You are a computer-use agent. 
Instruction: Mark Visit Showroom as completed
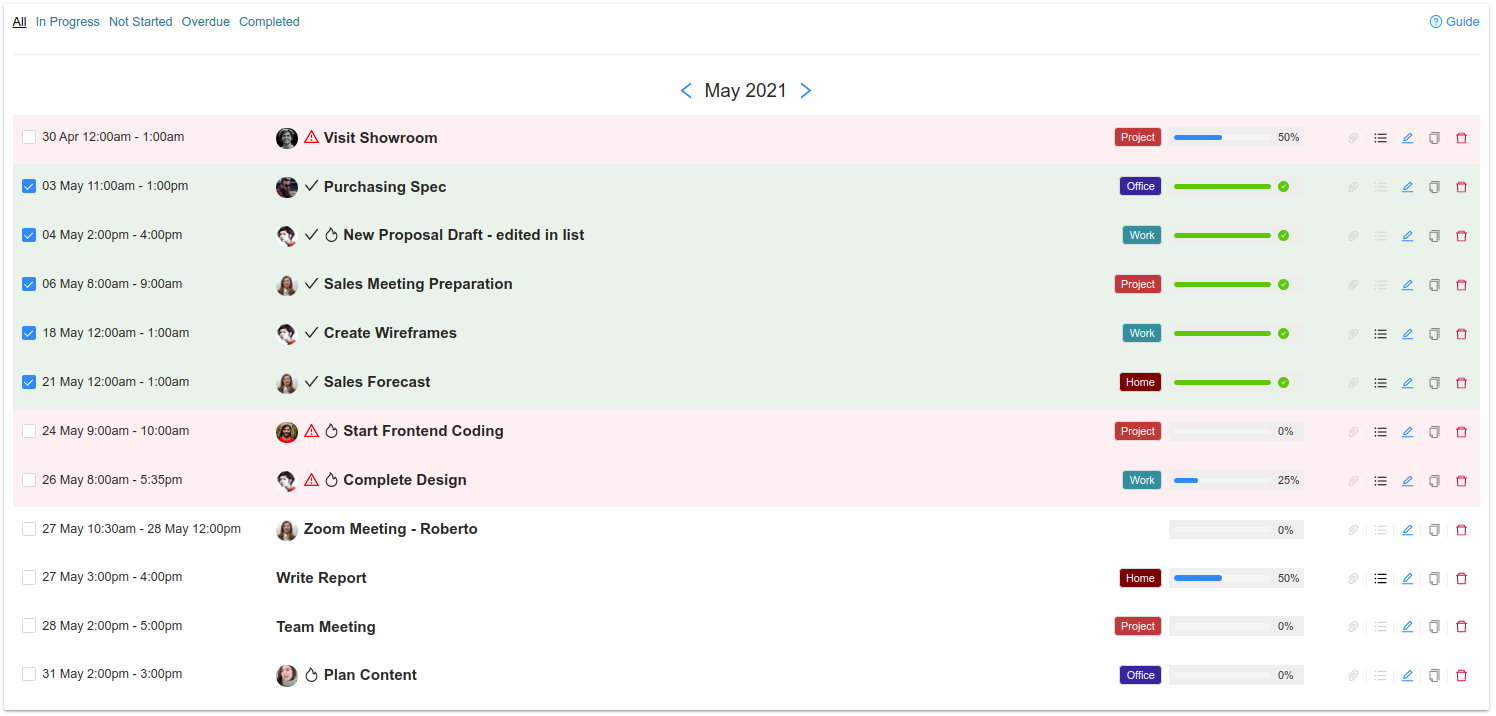(29, 137)
